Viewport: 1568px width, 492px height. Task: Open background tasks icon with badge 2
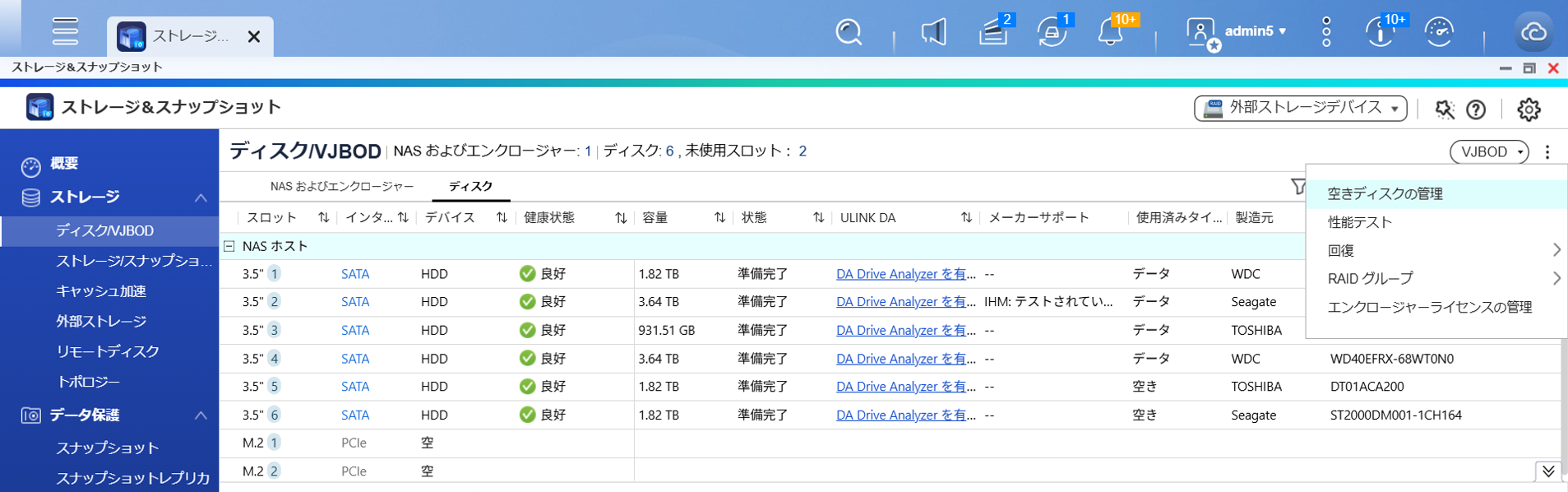(x=993, y=32)
